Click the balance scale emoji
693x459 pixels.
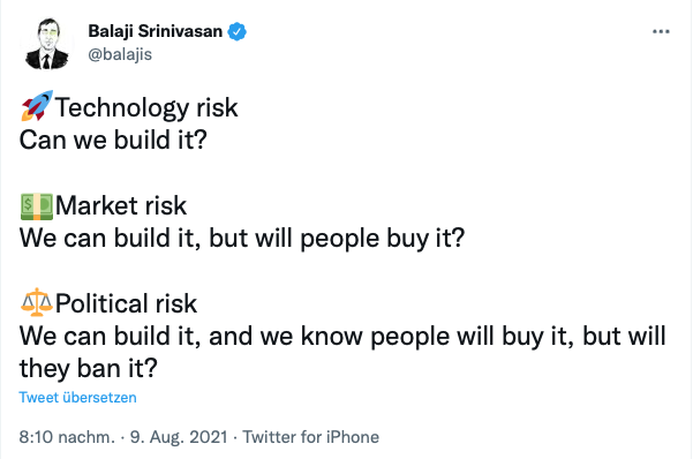(36, 302)
